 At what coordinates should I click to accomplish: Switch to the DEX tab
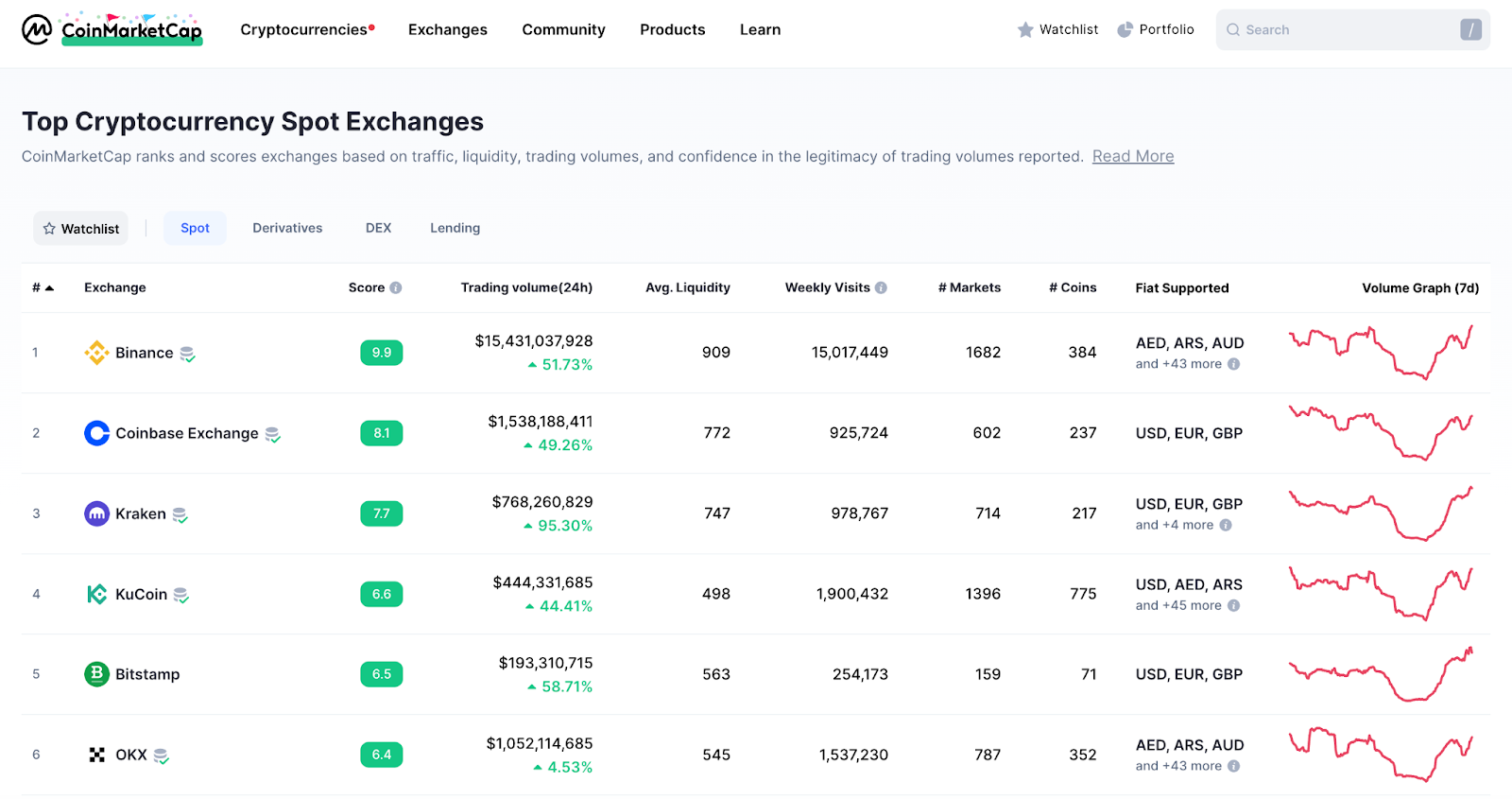click(x=378, y=228)
